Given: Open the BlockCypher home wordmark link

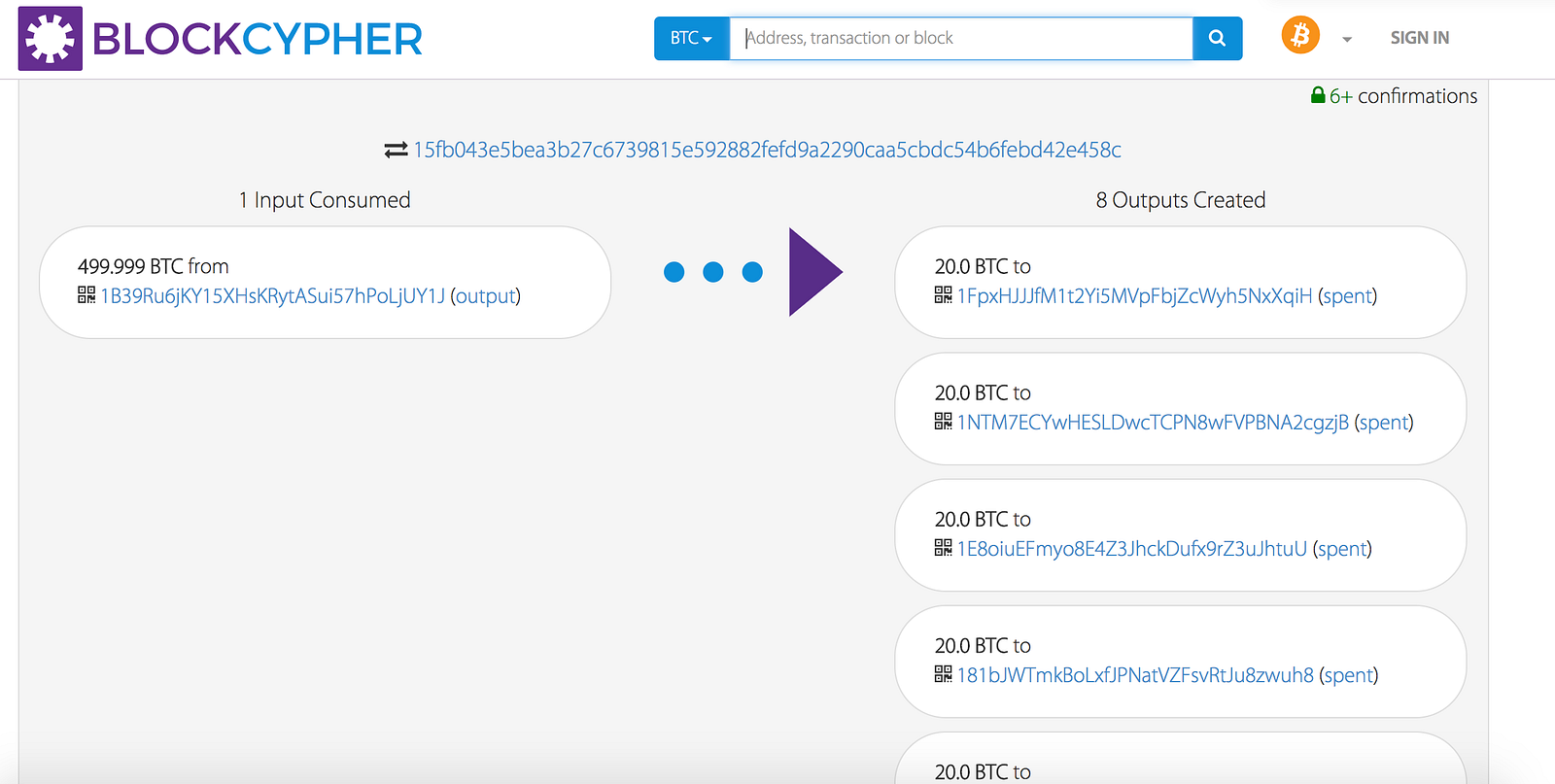Looking at the screenshot, I should coord(258,39).
